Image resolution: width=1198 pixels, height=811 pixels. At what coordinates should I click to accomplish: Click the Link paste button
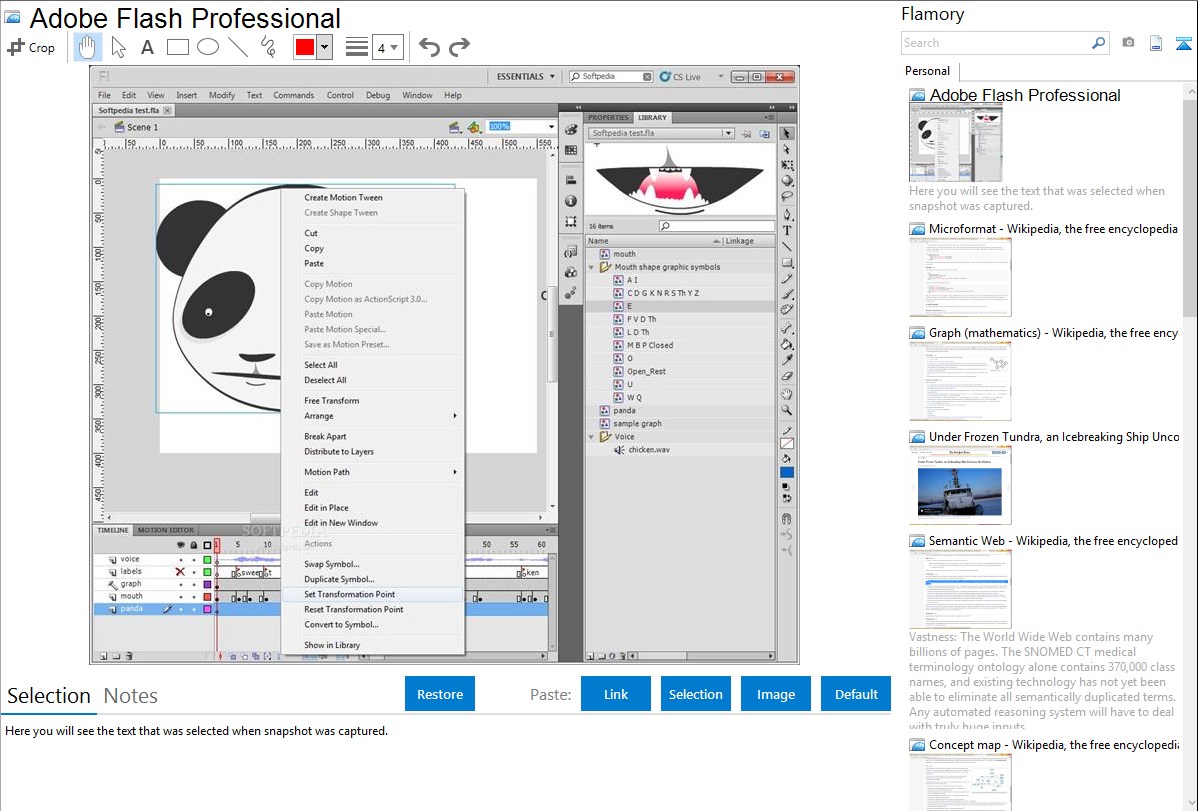(x=616, y=694)
